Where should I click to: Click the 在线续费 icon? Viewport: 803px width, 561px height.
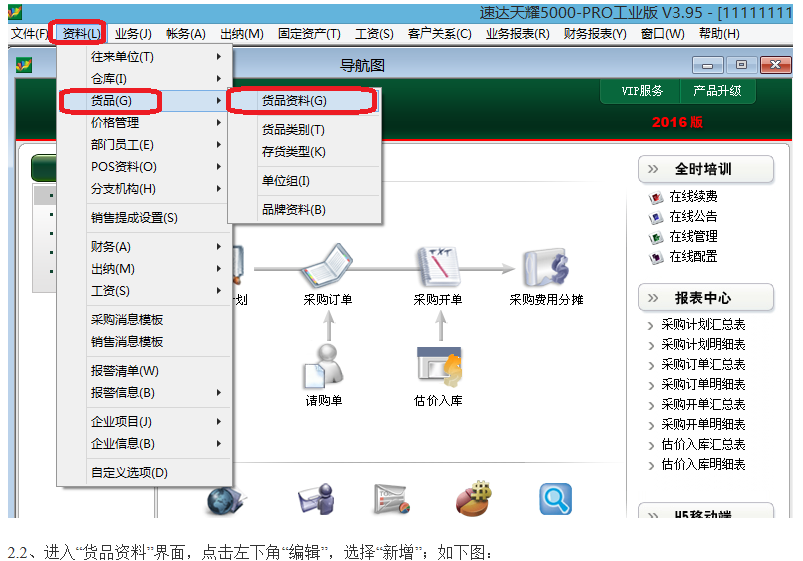pyautogui.click(x=656, y=197)
